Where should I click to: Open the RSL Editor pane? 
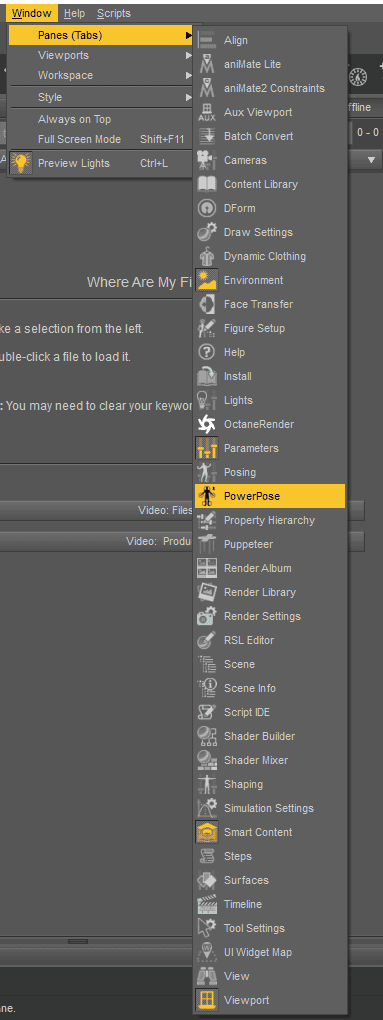pos(270,640)
